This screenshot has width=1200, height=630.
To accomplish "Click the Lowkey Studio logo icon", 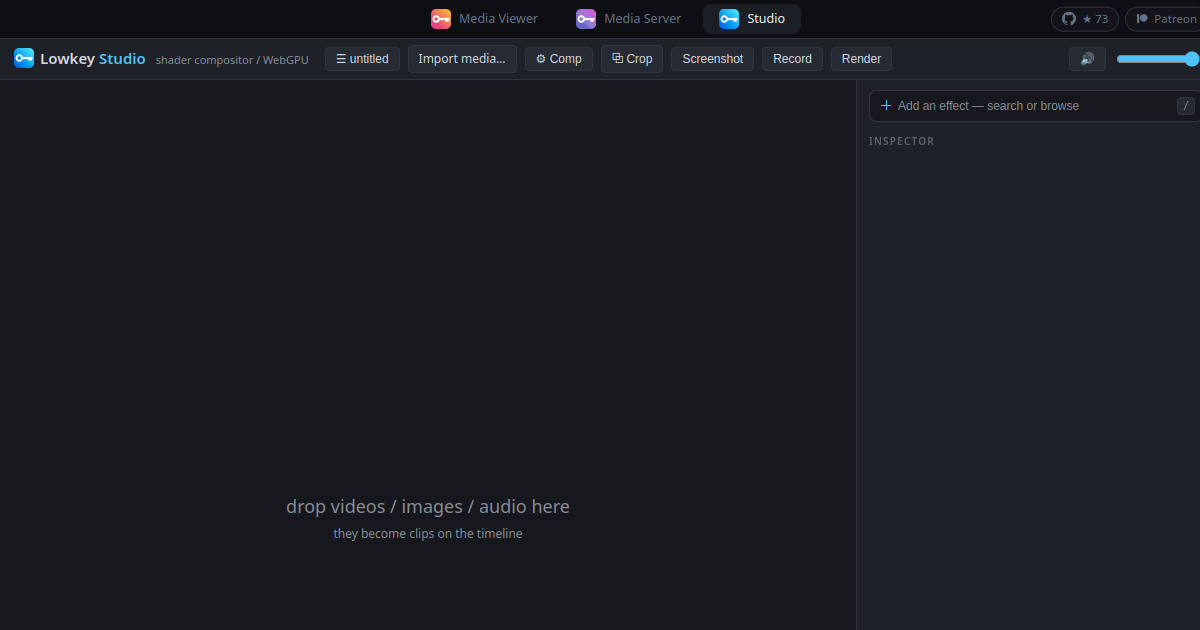I will (24, 58).
